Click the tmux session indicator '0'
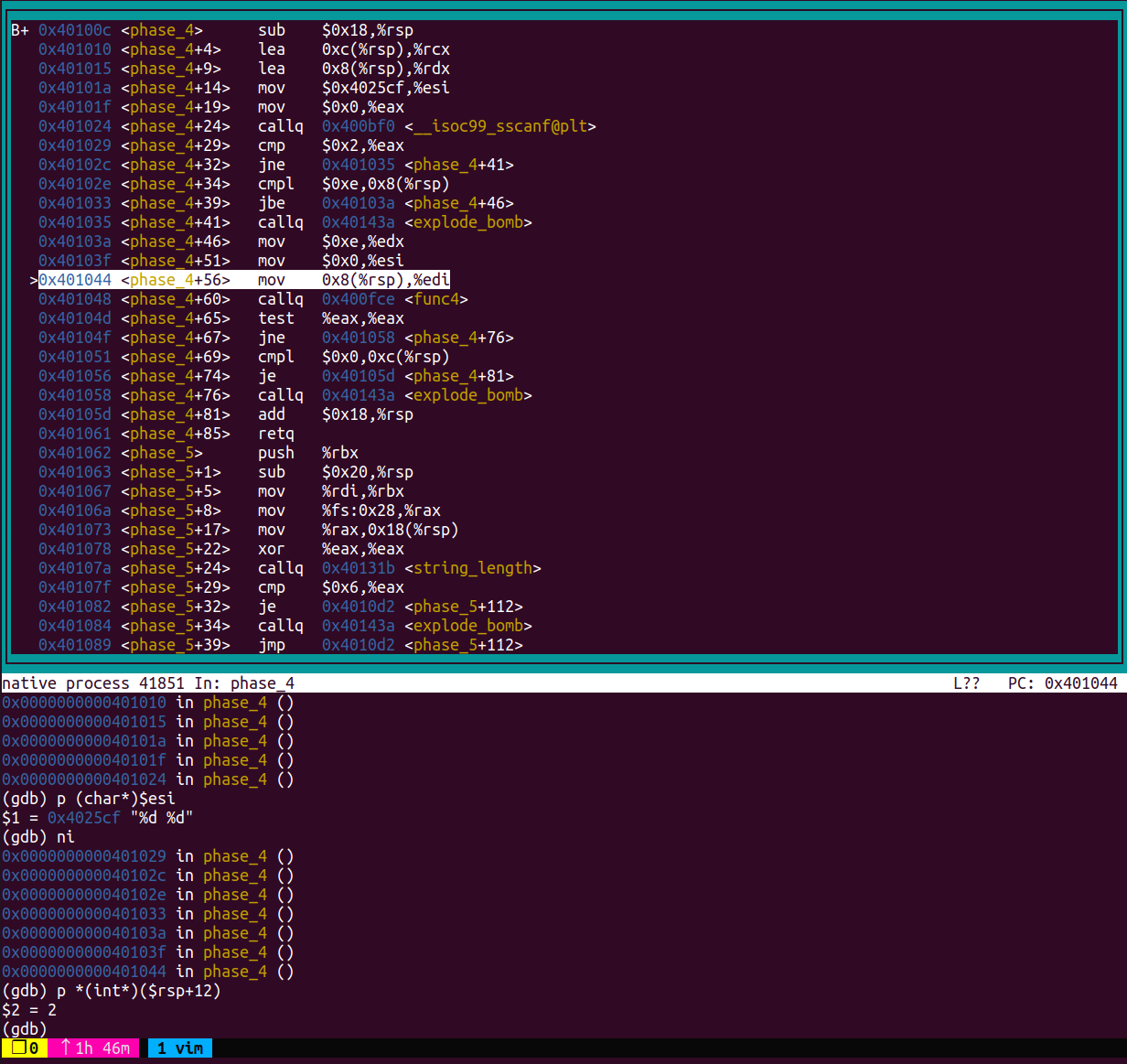Screen dimensions: 1127x1064 click(x=25, y=1048)
